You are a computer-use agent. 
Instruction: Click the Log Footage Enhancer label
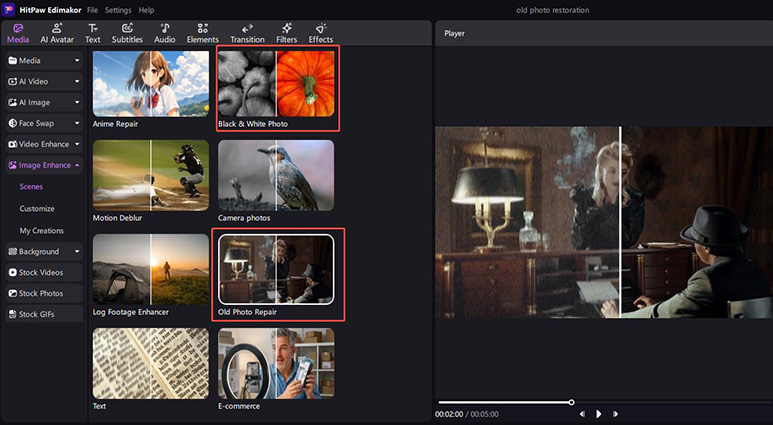click(x=131, y=312)
